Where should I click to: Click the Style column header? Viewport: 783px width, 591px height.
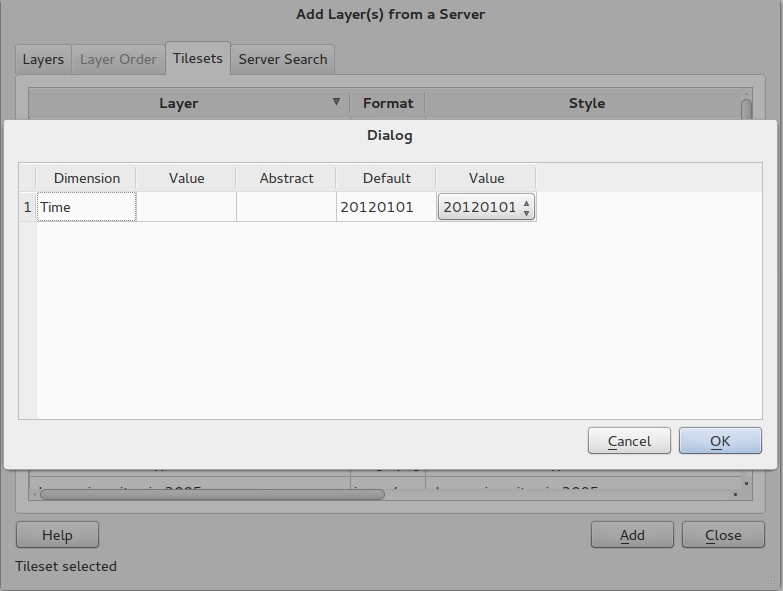coord(586,103)
